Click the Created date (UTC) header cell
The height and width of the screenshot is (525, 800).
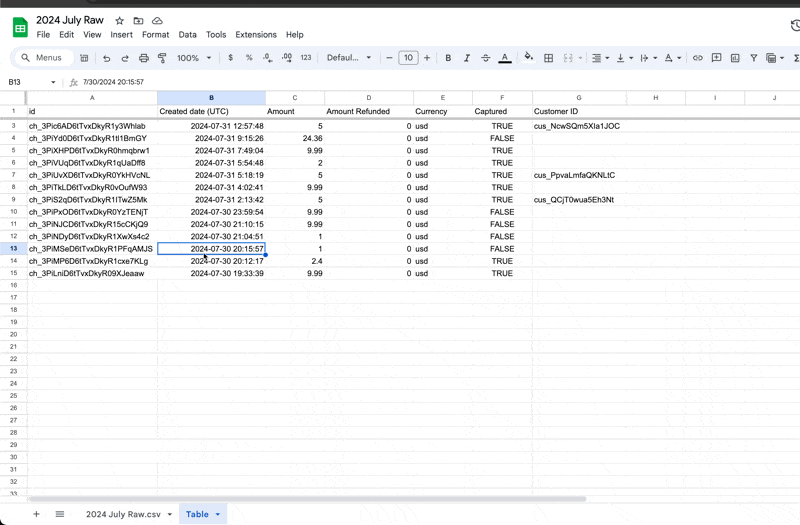point(211,111)
